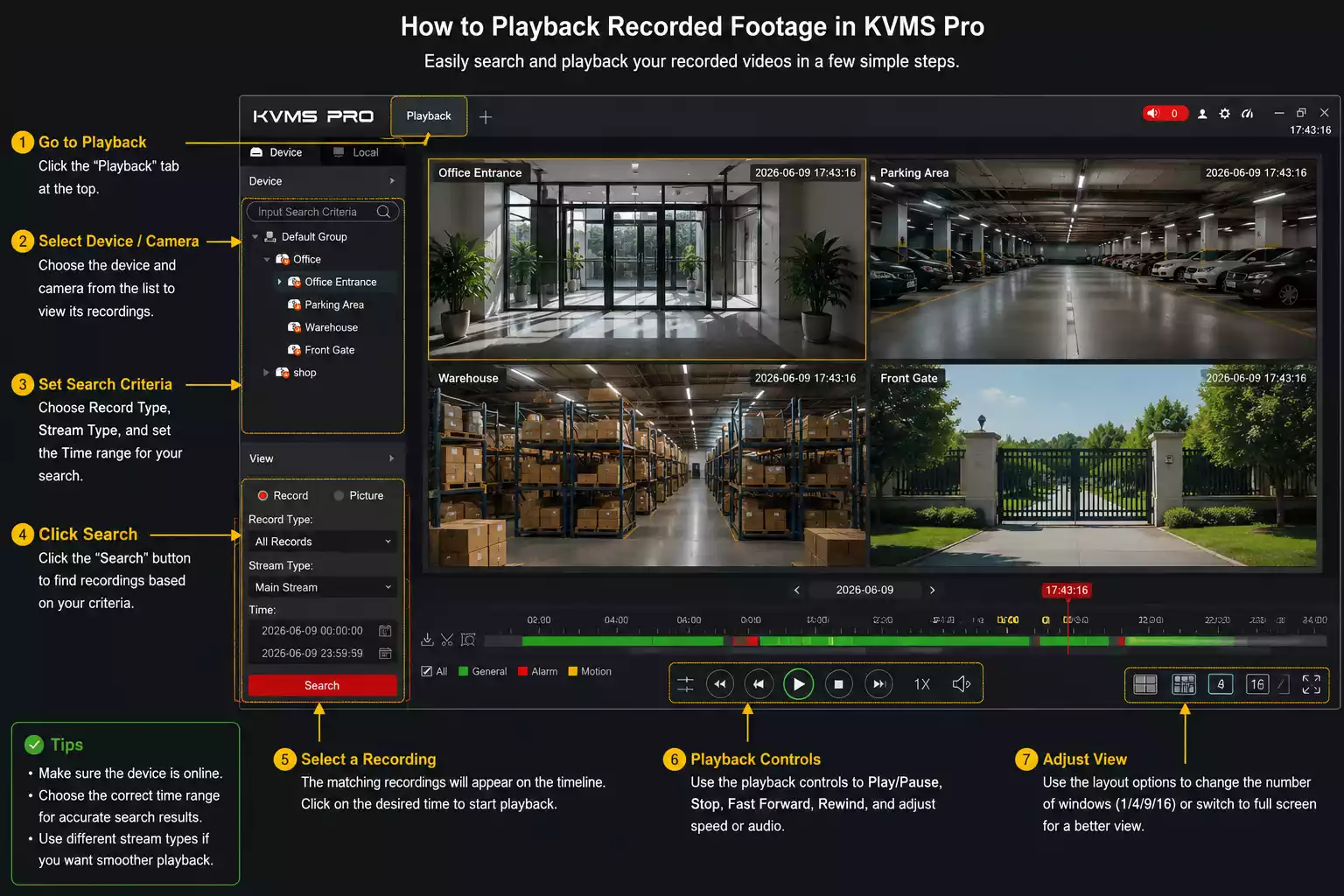
Task: Switch to full screen view
Action: coord(1311,684)
